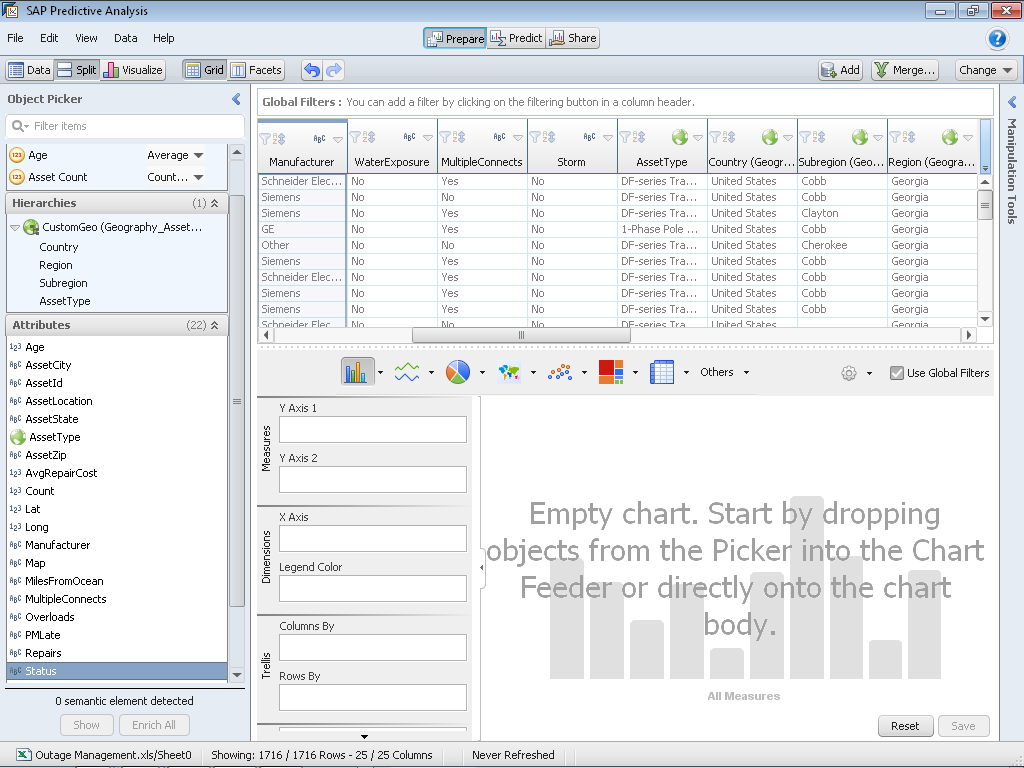Click the Save chart button

[963, 726]
